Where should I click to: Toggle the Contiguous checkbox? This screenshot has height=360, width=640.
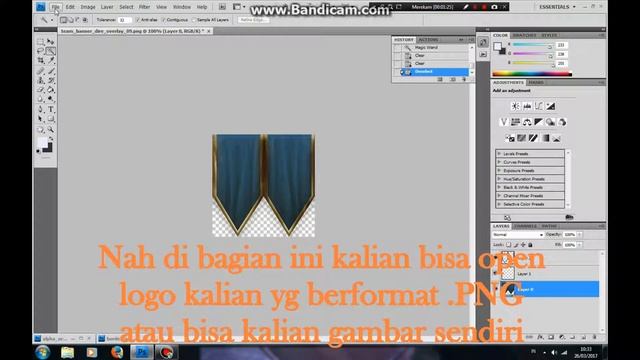coord(164,20)
